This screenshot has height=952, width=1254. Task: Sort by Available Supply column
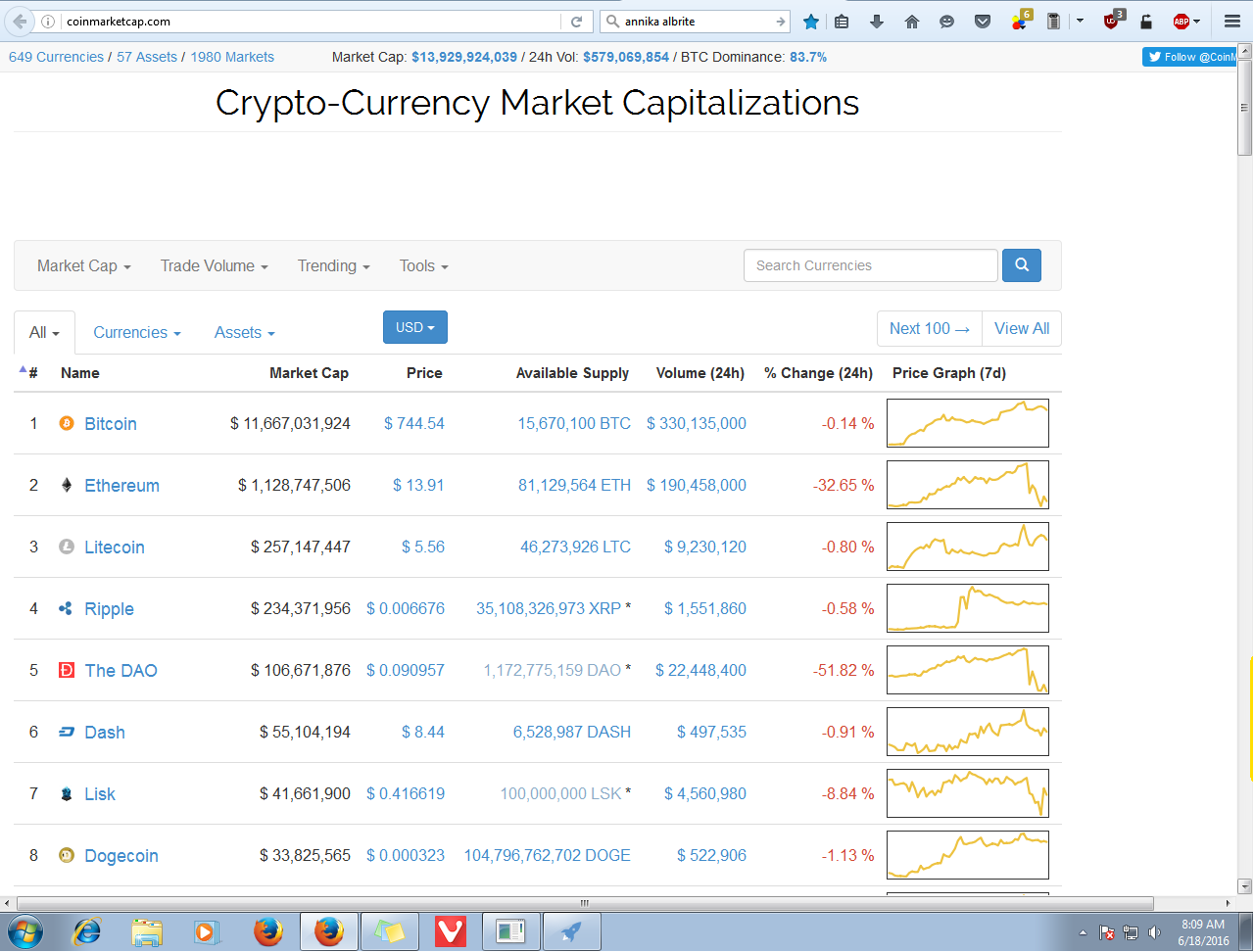coord(572,373)
